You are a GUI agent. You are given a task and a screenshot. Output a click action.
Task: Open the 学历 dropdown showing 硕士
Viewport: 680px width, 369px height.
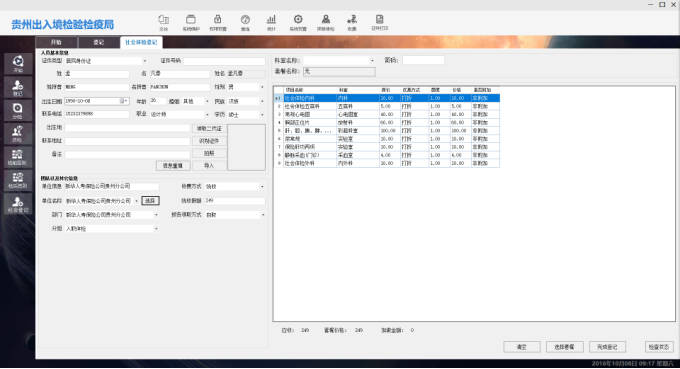262,114
